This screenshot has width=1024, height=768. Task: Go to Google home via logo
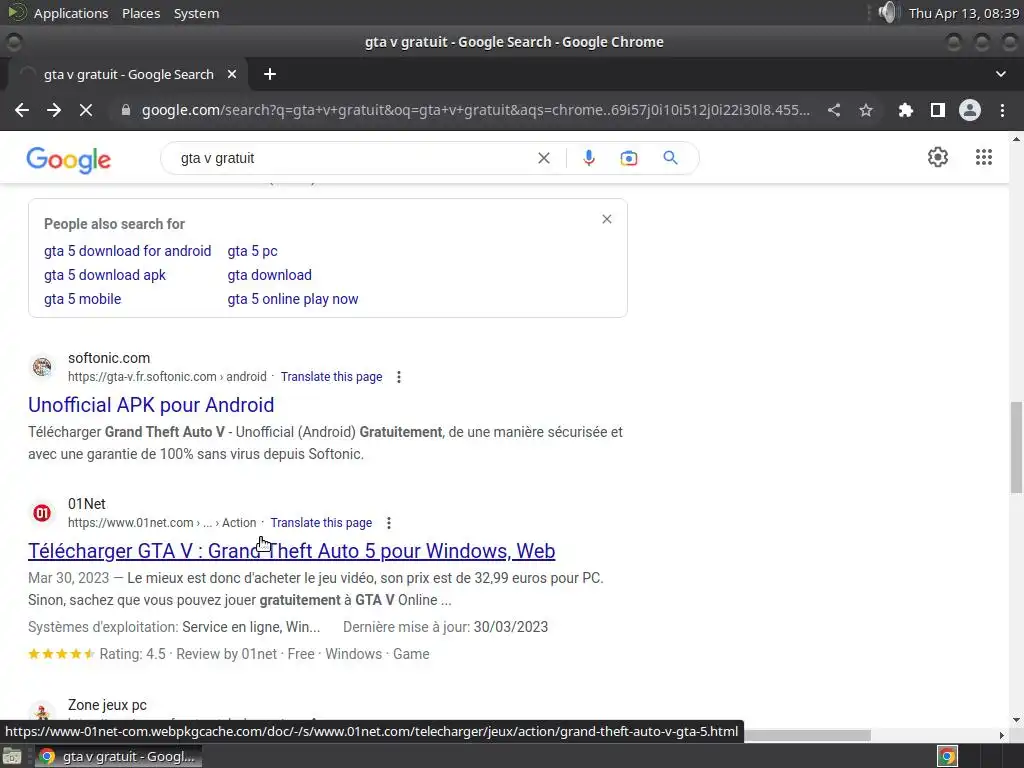tap(69, 159)
